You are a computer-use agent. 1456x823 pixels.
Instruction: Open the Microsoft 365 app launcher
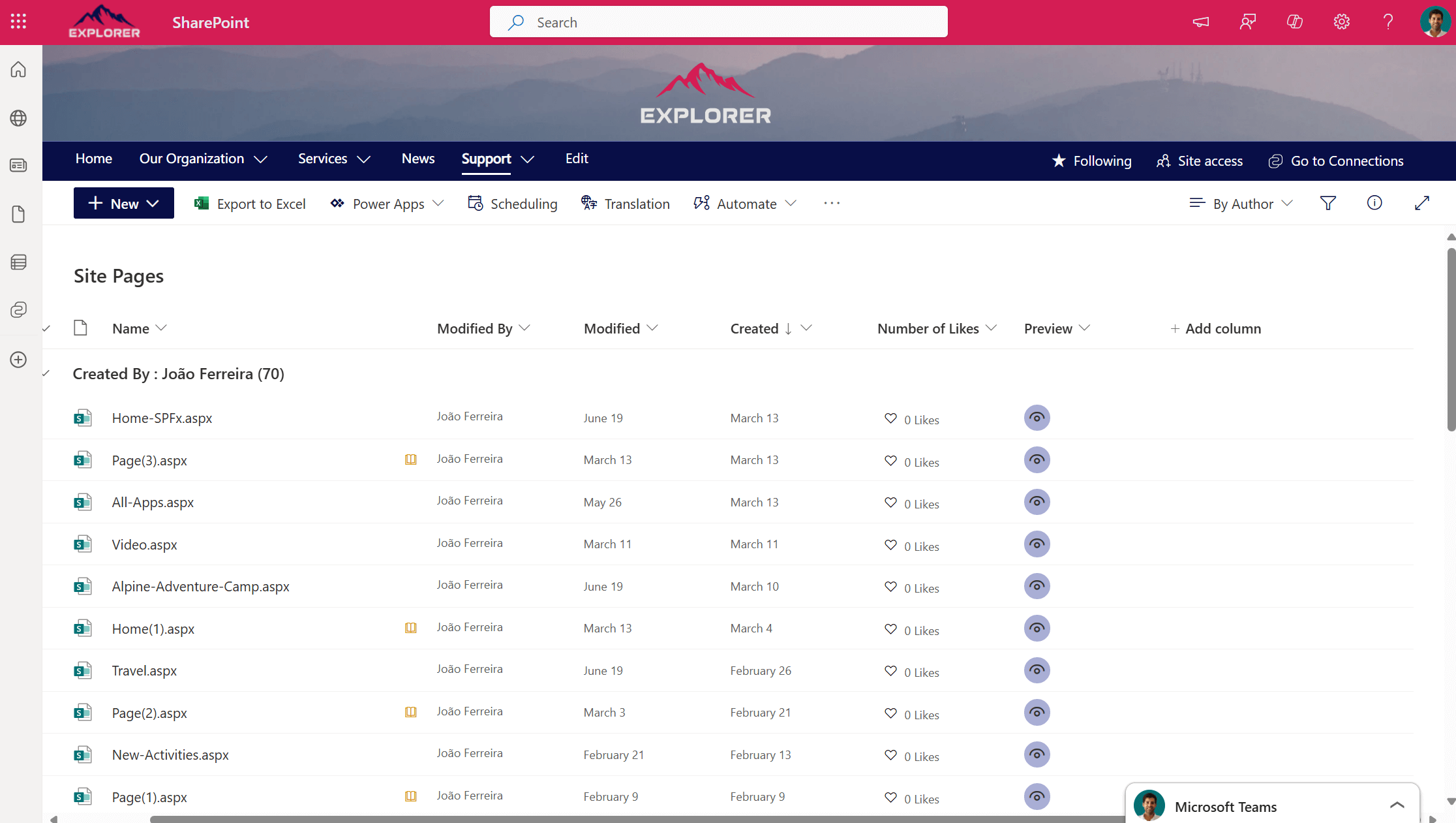point(18,21)
